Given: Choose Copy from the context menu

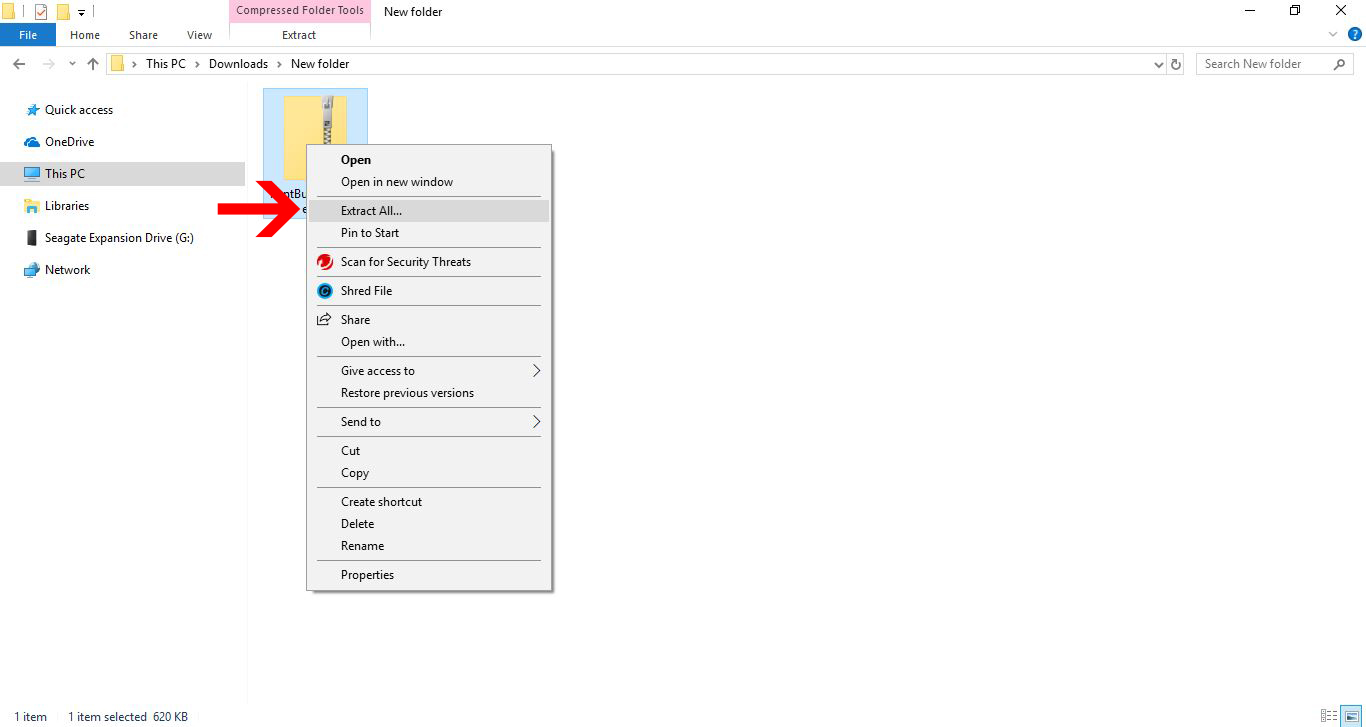Looking at the screenshot, I should (429, 473).
